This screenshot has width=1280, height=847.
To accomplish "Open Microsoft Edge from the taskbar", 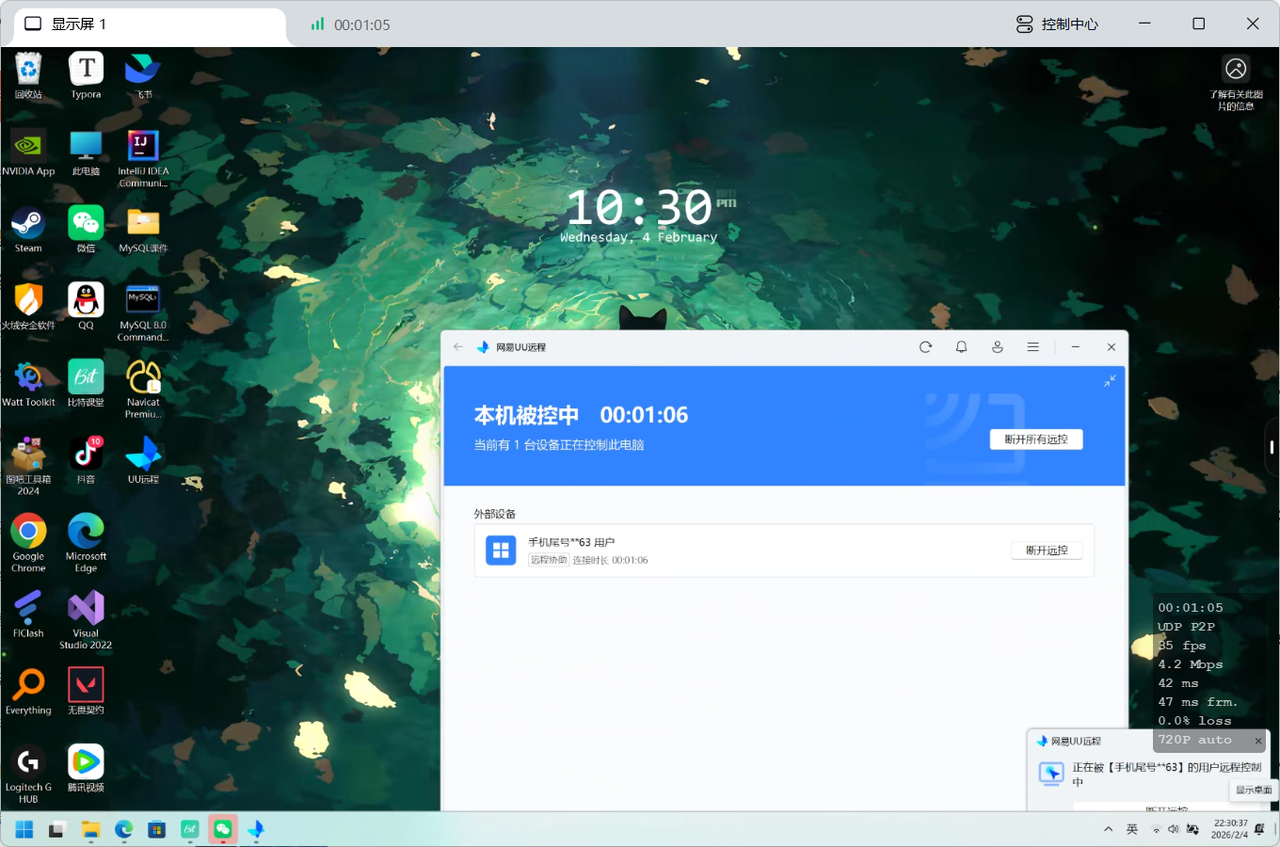I will [x=124, y=829].
